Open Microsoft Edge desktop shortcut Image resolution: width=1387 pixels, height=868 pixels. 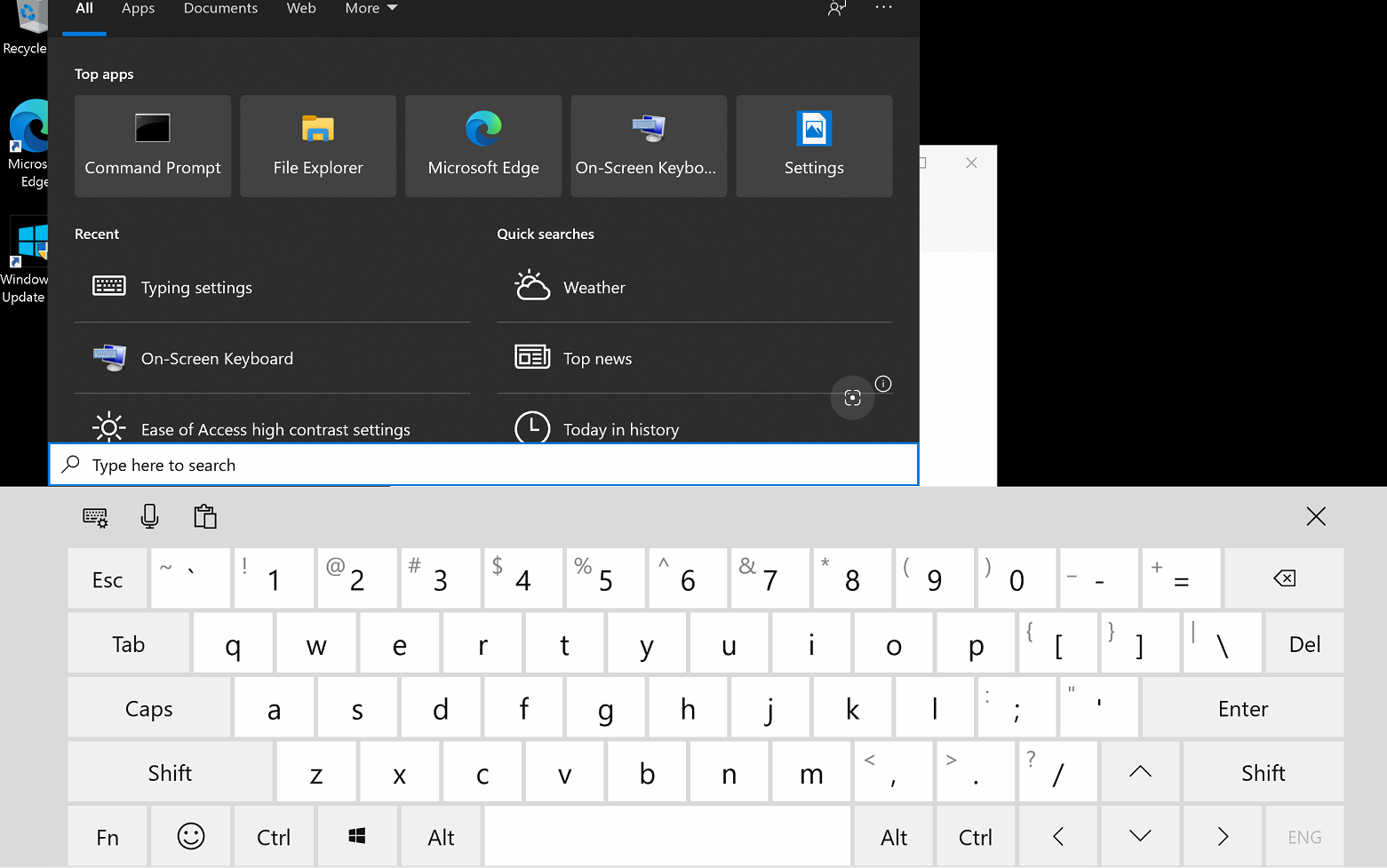click(x=27, y=144)
